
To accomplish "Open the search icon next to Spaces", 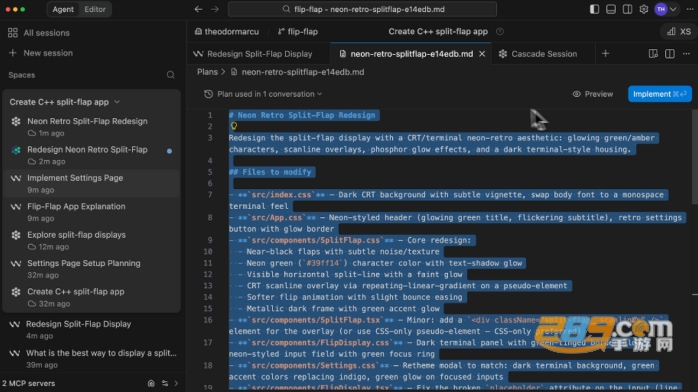I will point(170,75).
